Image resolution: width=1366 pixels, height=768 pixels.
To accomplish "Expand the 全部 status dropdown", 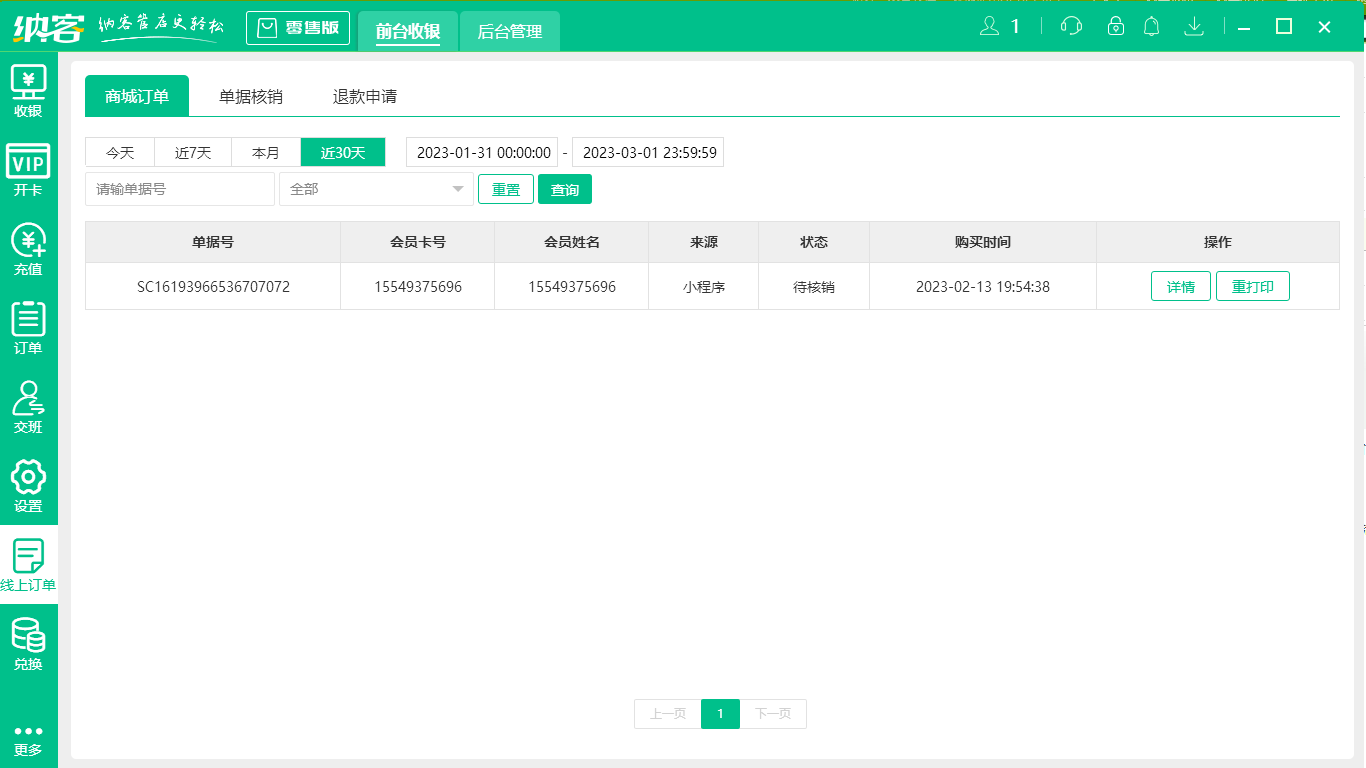I will pyautogui.click(x=376, y=188).
